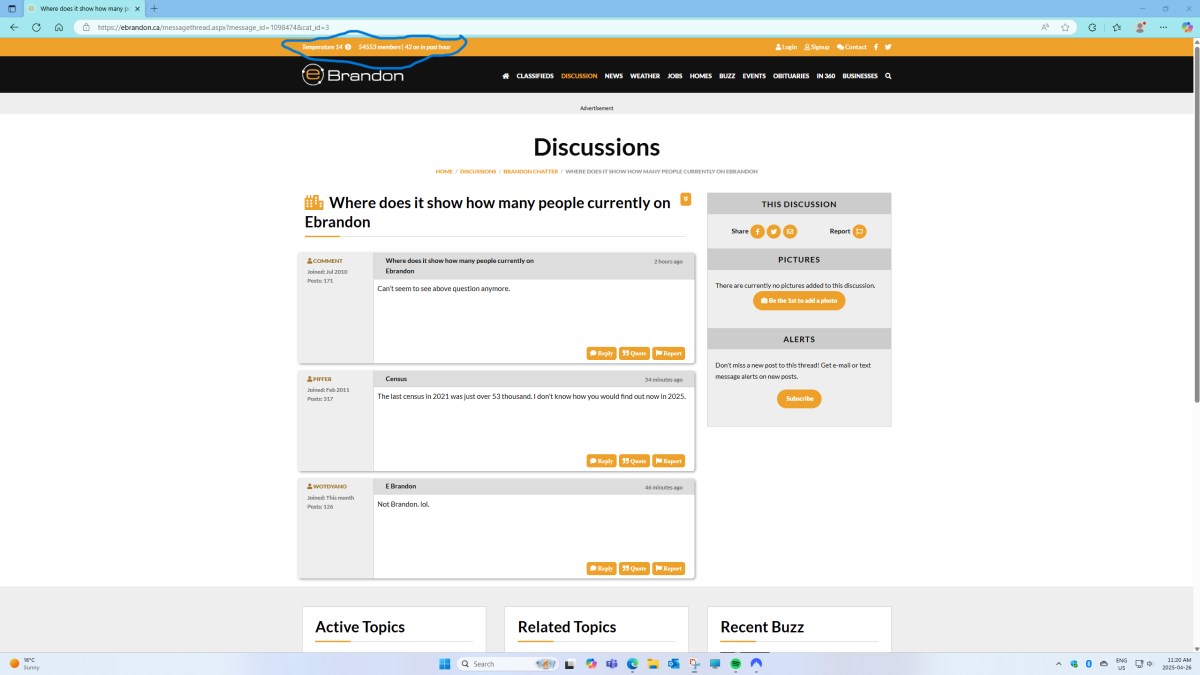Viewport: 1200px width, 675px height.
Task: Open Microsoft Edge from the taskbar
Action: click(x=632, y=664)
